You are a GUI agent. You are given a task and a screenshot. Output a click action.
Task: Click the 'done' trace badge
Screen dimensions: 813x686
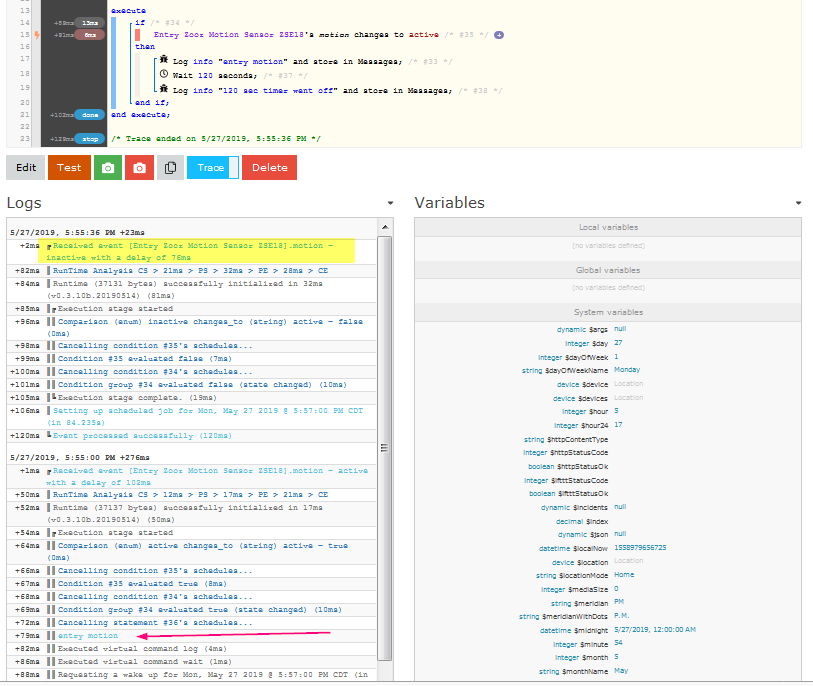click(x=90, y=115)
